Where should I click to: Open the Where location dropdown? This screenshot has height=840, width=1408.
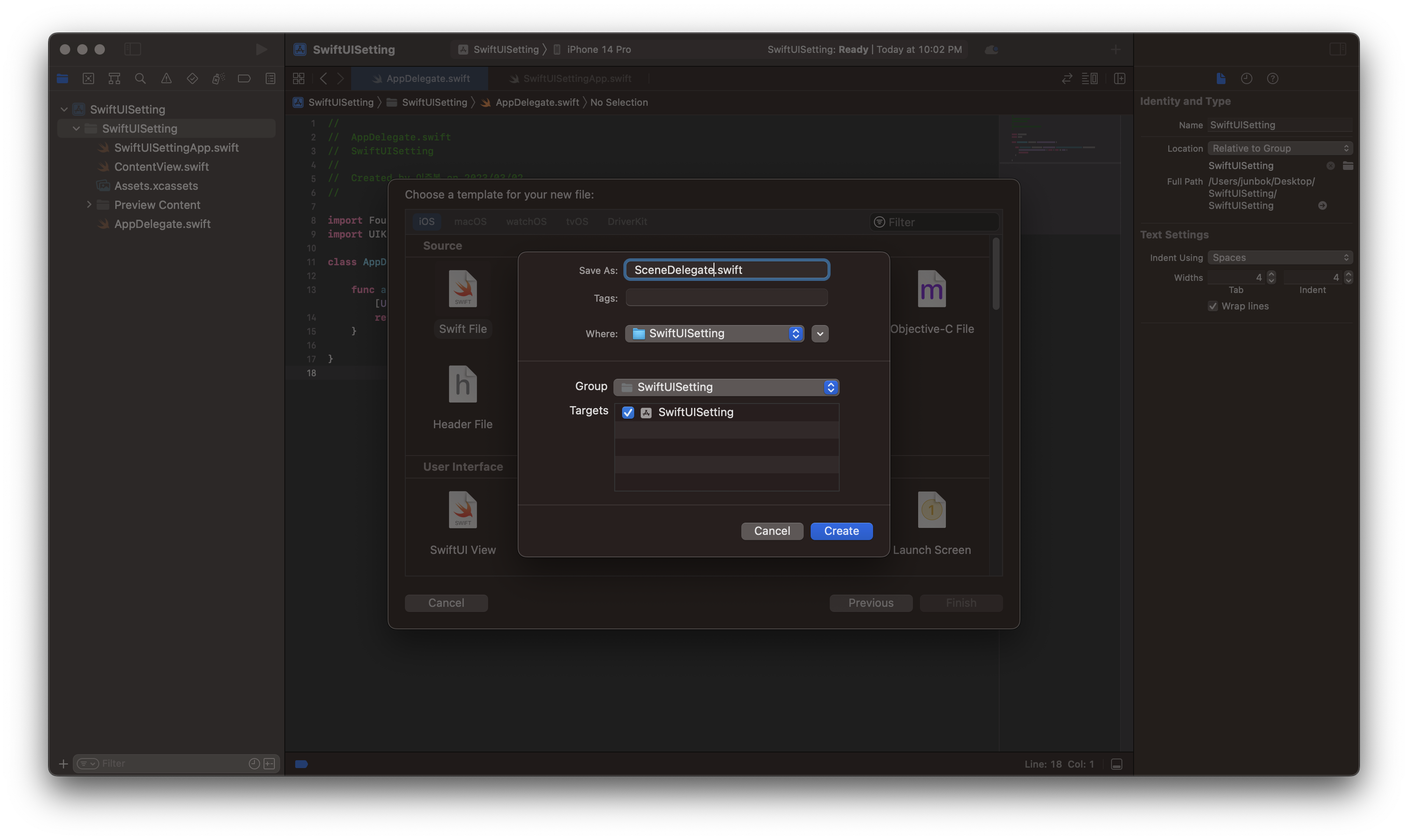714,333
